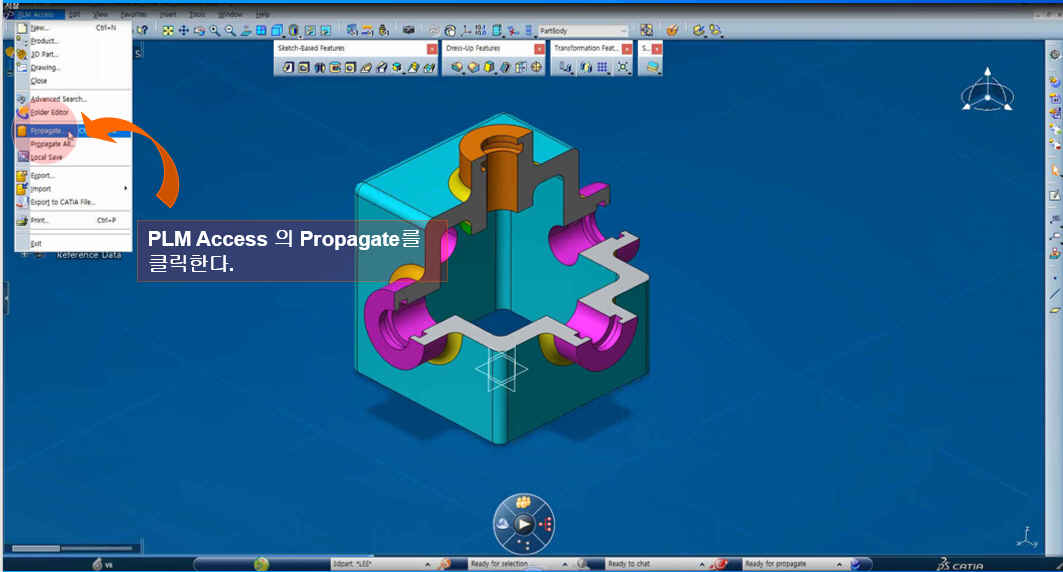Close the Sketch-Based Features toolbar
This screenshot has width=1063, height=572.
(x=432, y=48)
